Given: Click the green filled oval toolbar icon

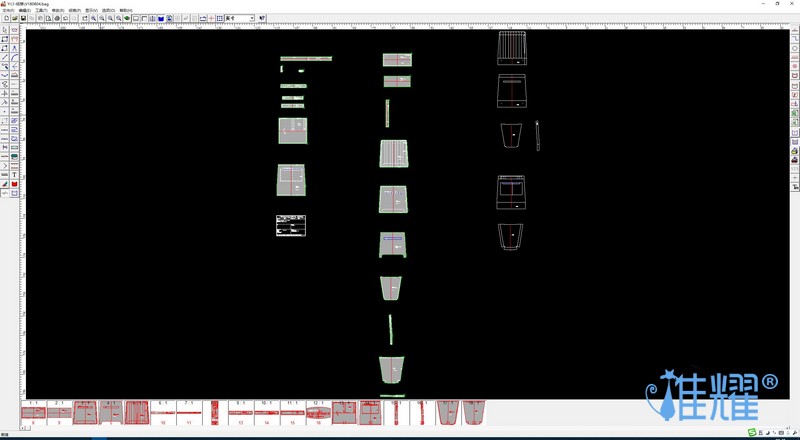Looking at the screenshot, I should (x=127, y=18).
